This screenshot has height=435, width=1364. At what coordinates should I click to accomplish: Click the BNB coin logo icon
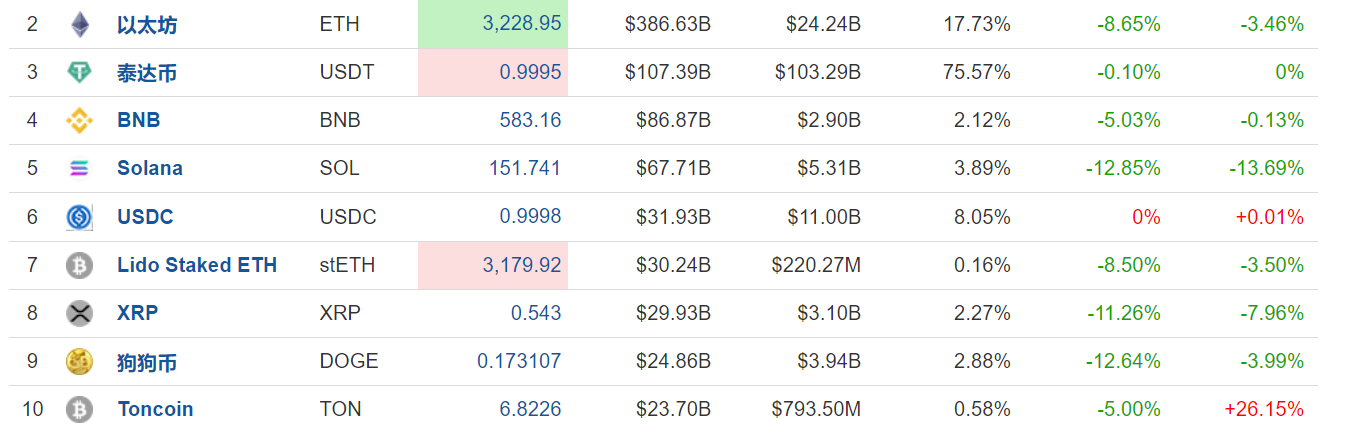(79, 120)
